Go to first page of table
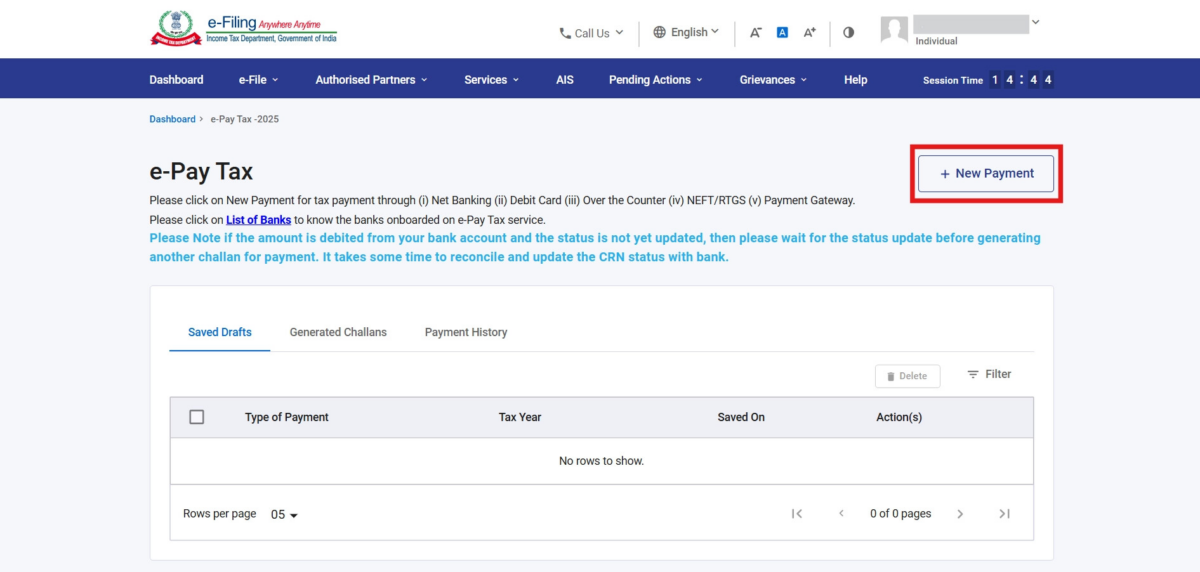Viewport: 1200px width, 572px height. 797,514
